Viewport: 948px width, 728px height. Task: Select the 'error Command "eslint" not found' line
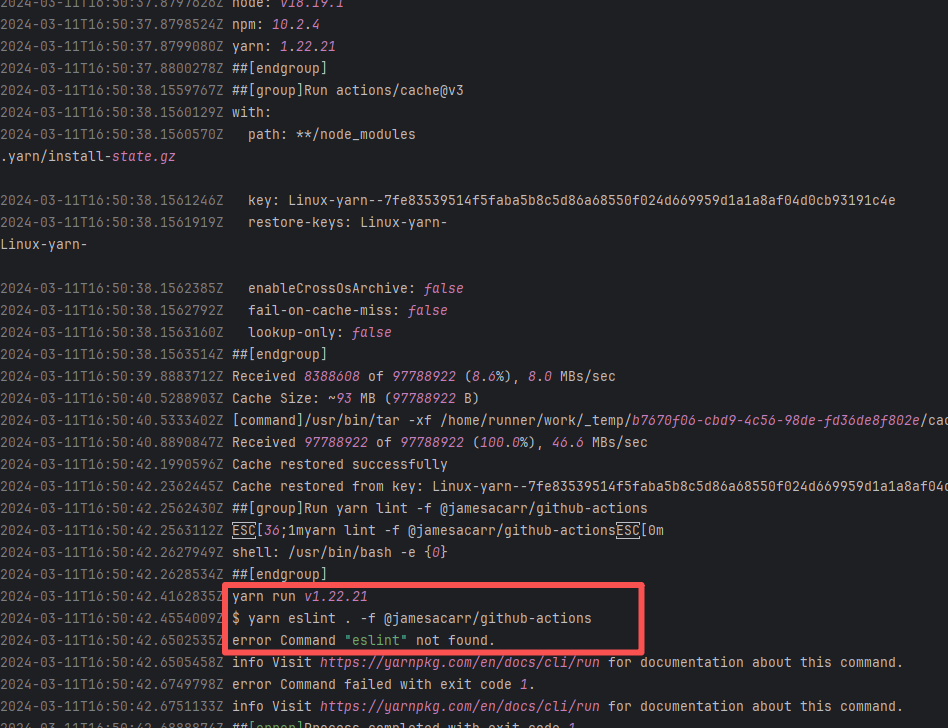click(363, 640)
